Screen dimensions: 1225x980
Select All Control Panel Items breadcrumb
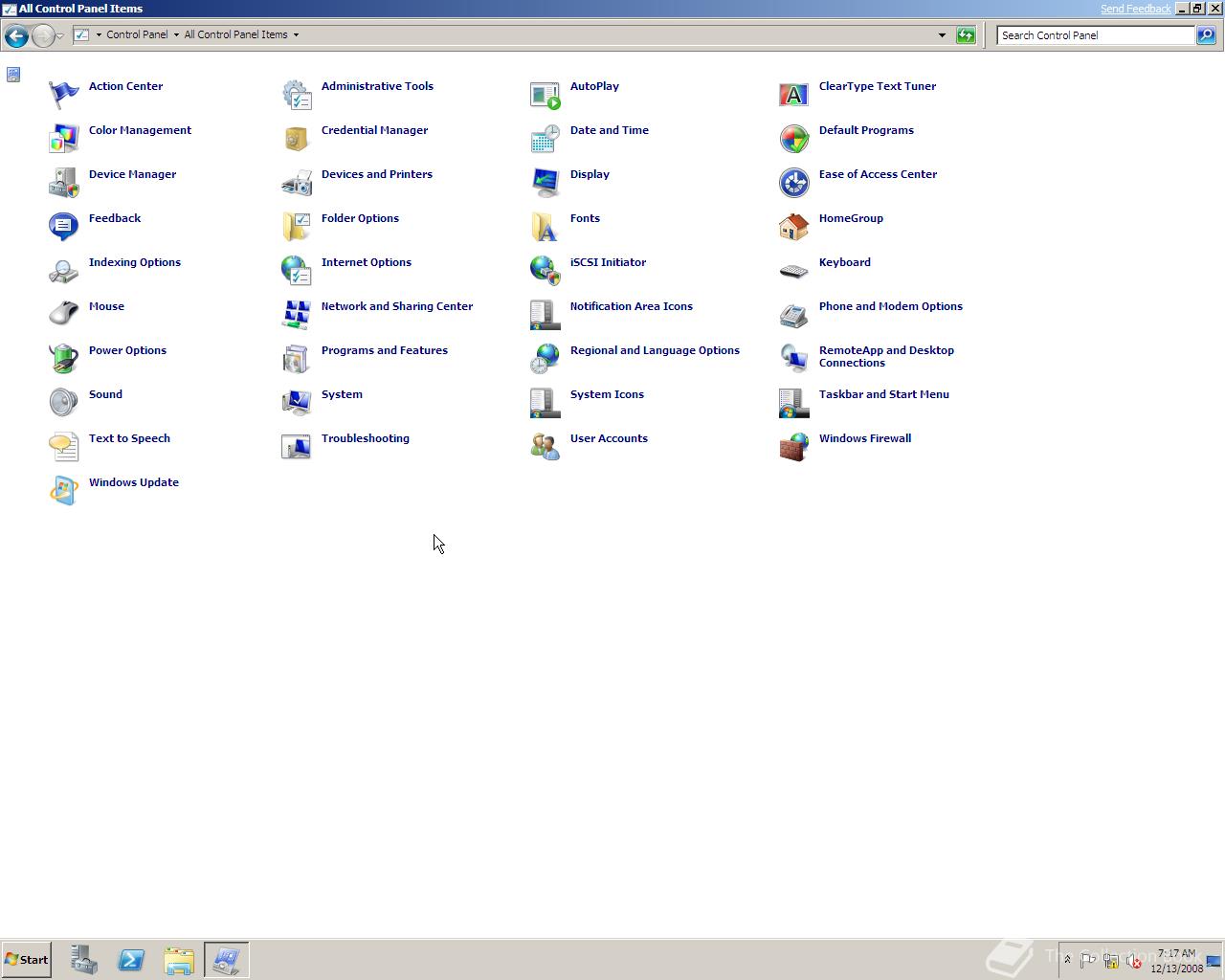(235, 34)
